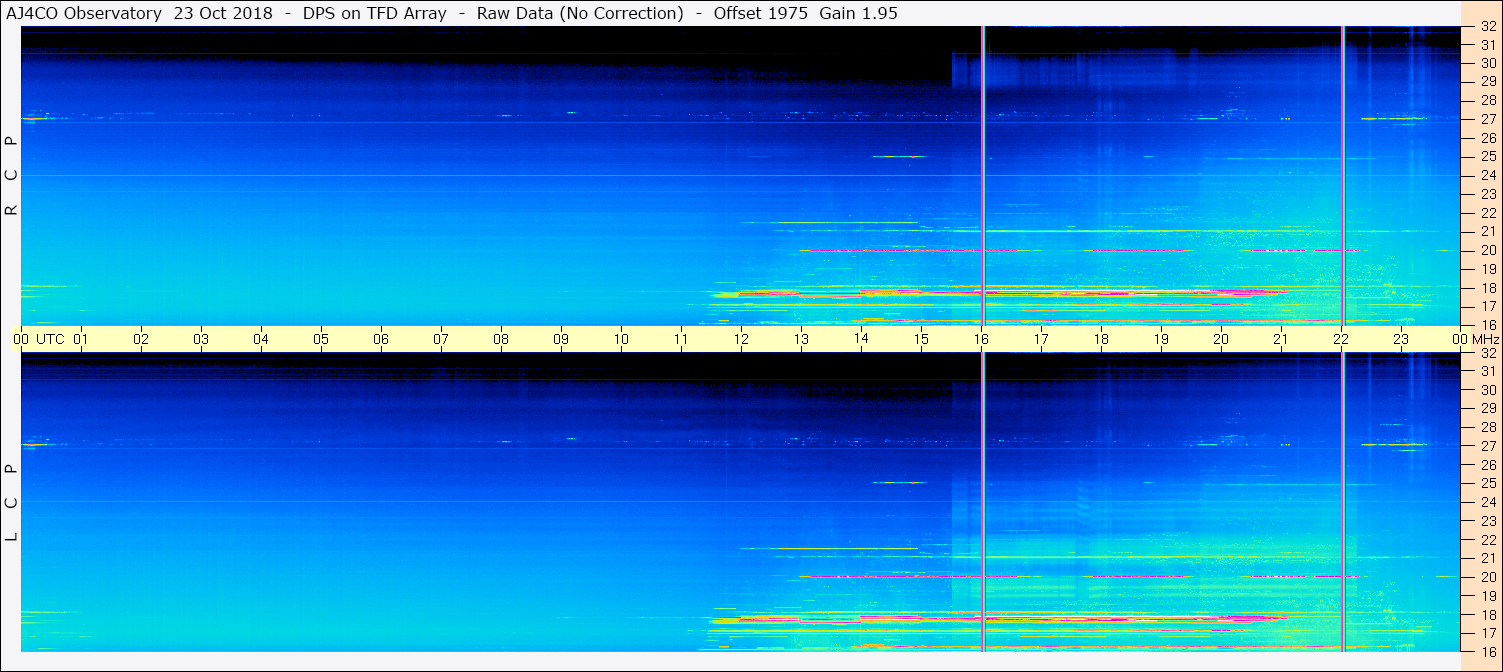1503x672 pixels.
Task: Click the 19 hour label on time axis
Action: tap(1161, 339)
